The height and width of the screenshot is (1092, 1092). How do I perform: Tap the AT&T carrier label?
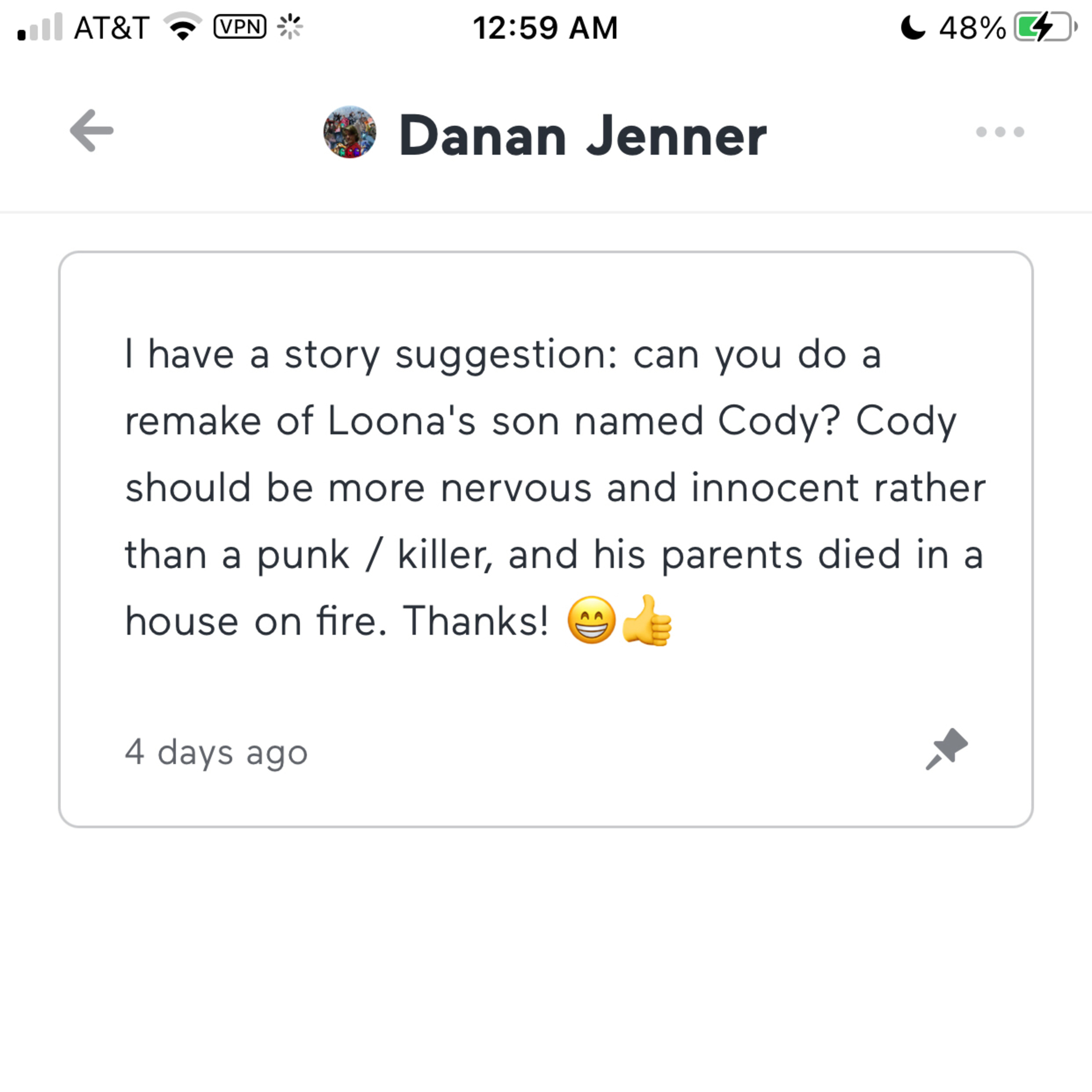(x=111, y=28)
